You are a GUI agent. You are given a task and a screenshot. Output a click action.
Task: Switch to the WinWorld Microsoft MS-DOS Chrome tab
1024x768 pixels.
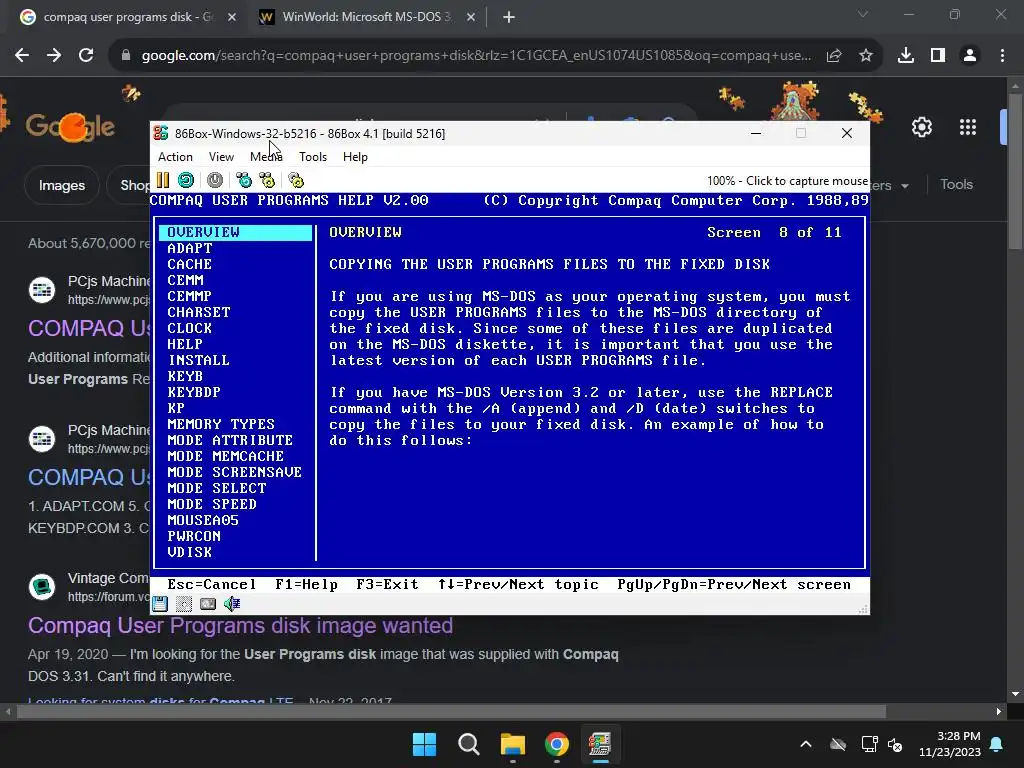tap(366, 17)
